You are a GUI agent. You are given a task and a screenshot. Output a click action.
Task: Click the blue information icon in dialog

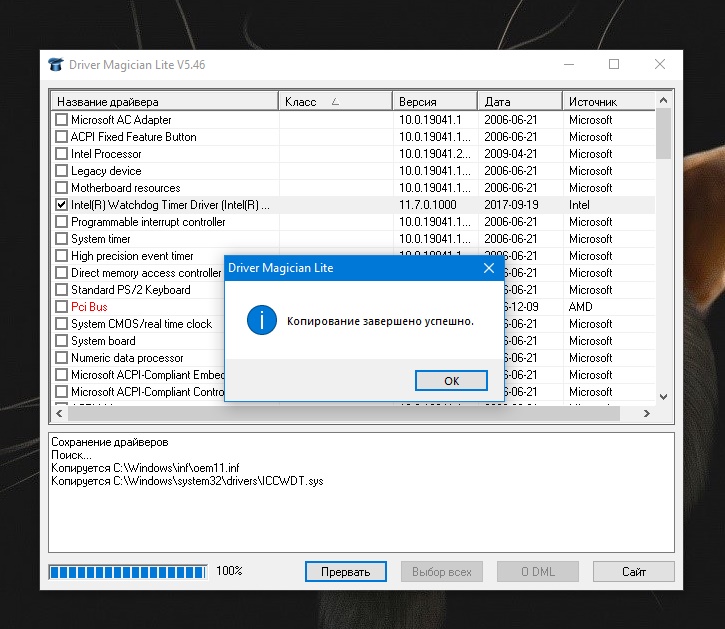pos(262,320)
